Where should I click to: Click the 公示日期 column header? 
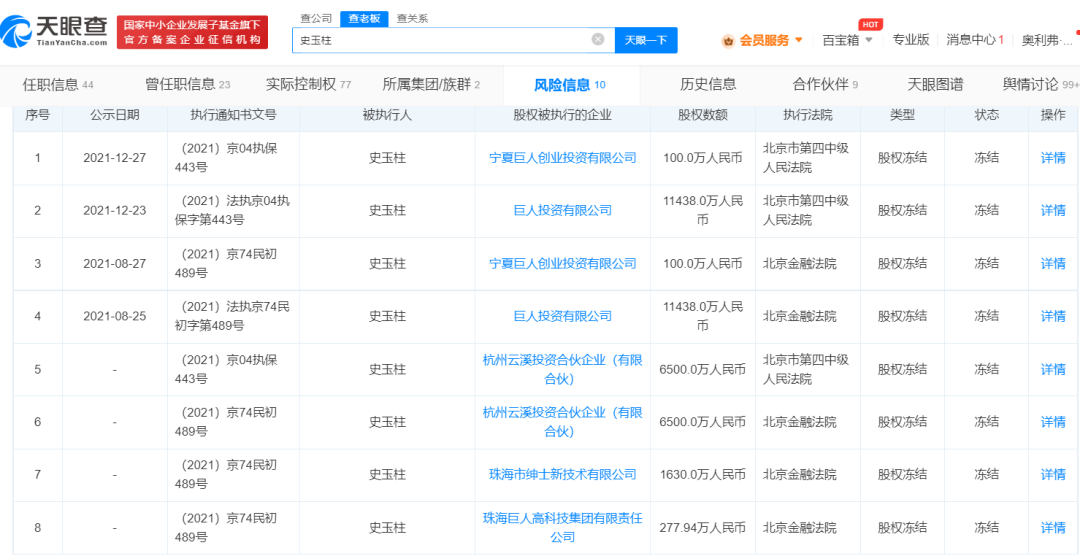point(114,115)
